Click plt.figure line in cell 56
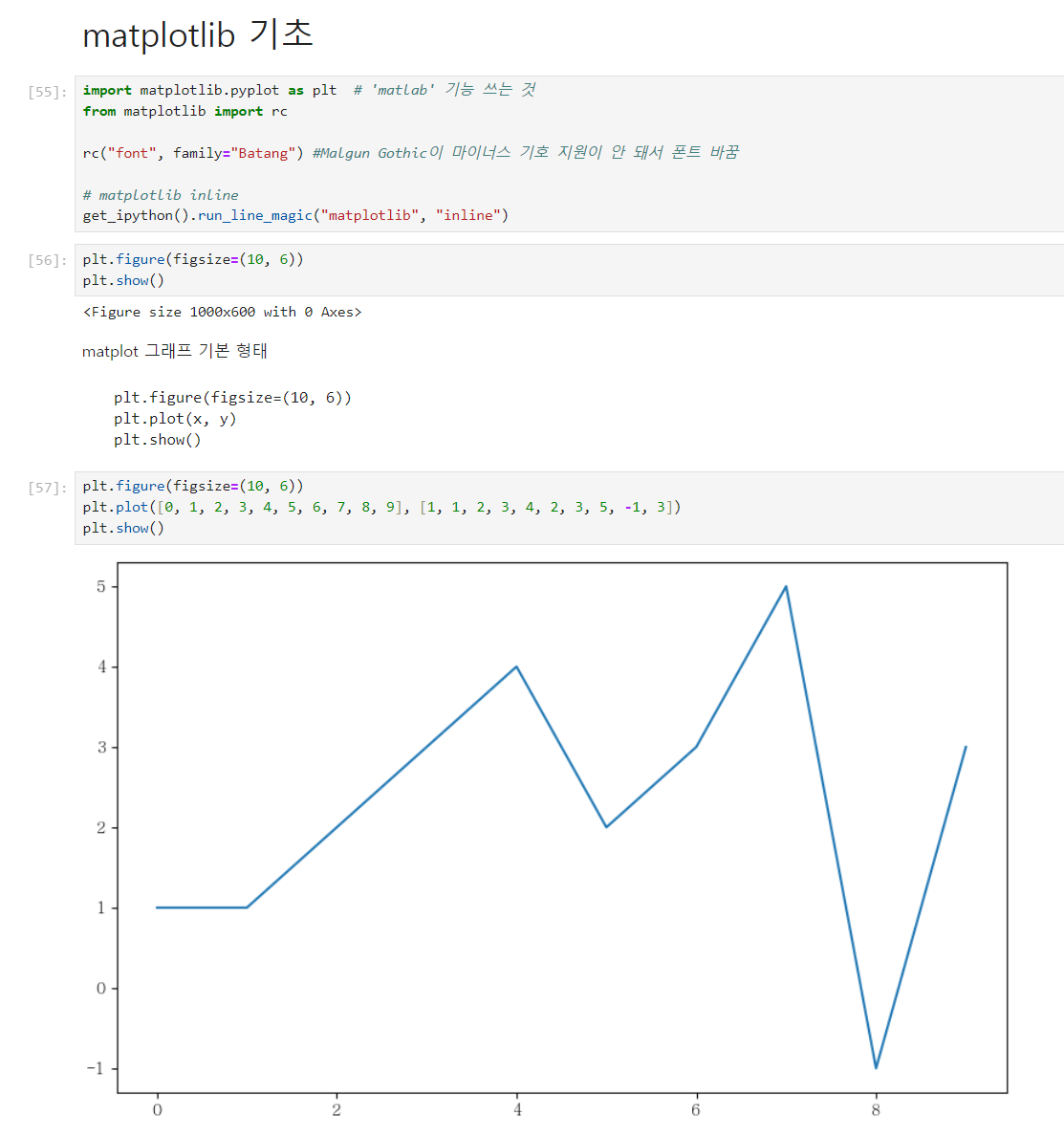This screenshot has width=1064, height=1135. click(192, 259)
